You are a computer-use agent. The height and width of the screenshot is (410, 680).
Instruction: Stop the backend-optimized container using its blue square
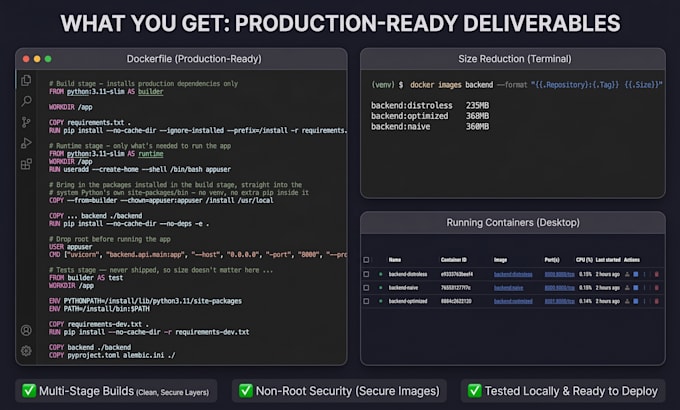[x=636, y=301]
